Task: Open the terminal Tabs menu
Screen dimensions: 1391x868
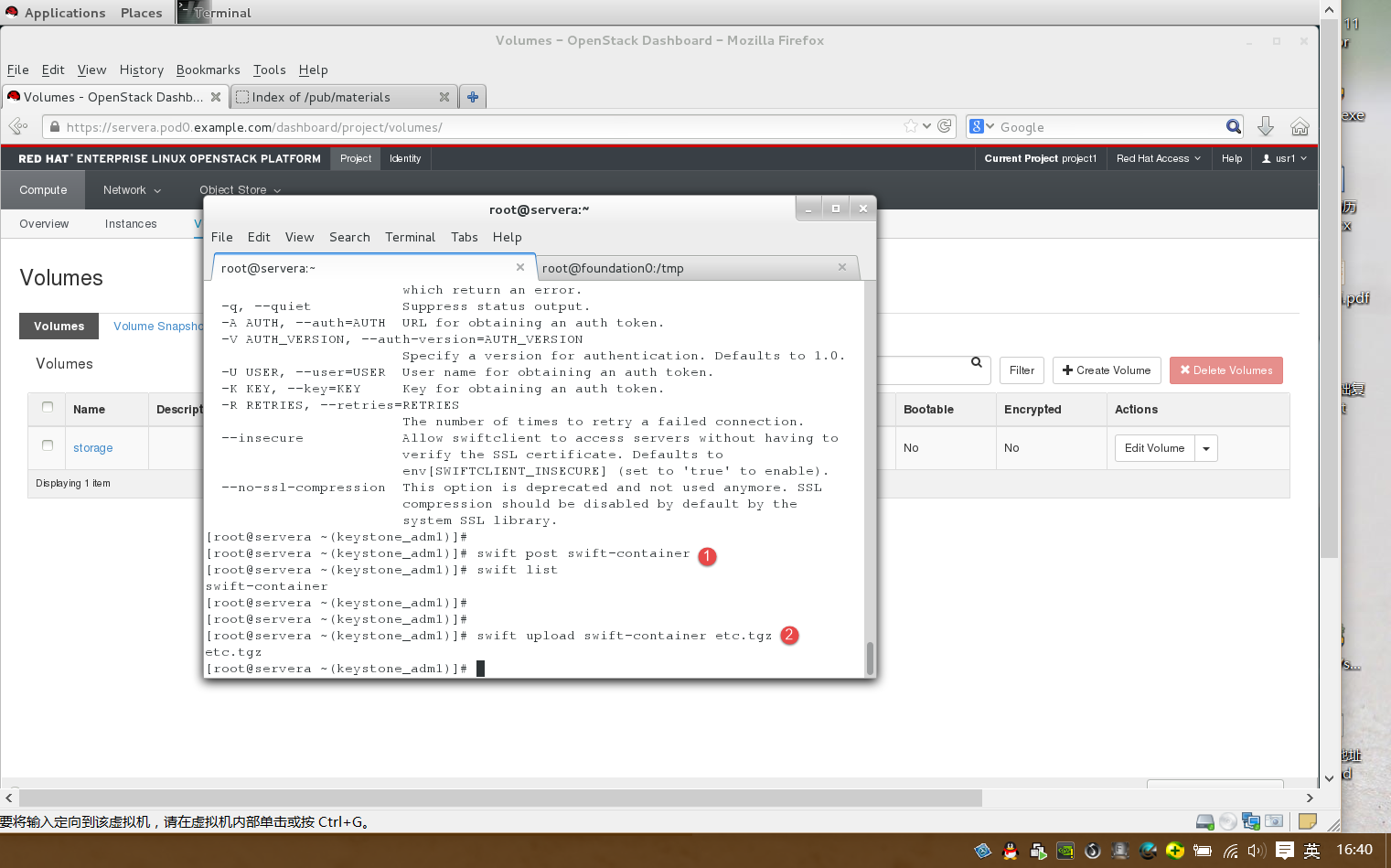Action: 464,237
